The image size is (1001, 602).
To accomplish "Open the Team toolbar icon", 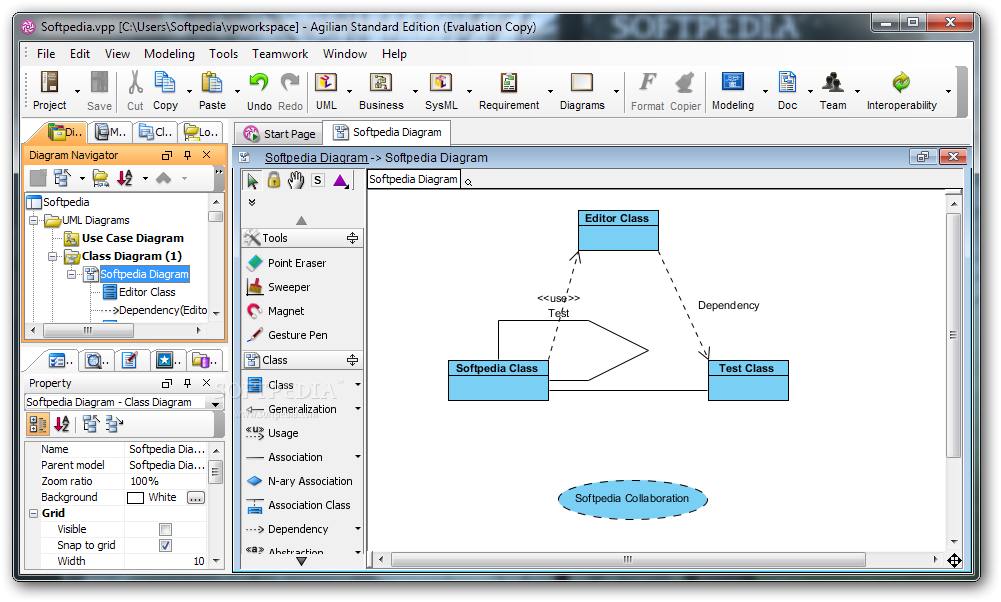I will pos(832,82).
